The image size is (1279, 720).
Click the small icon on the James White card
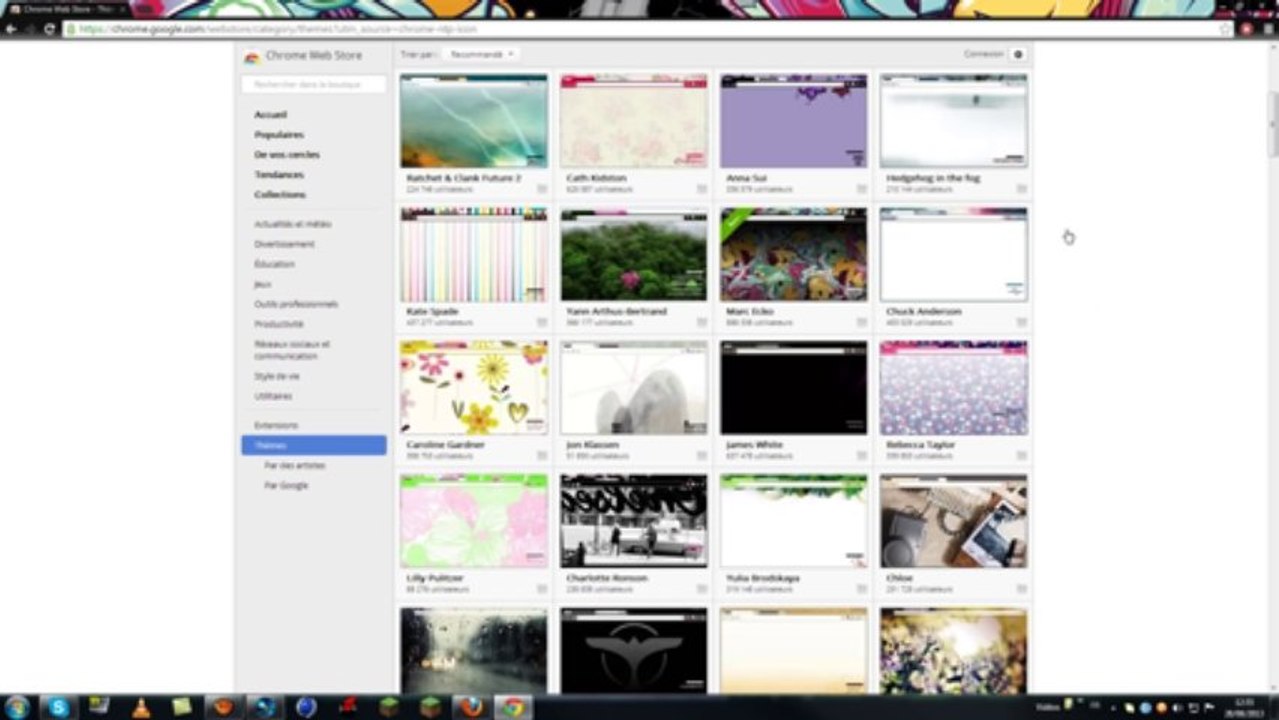(861, 455)
